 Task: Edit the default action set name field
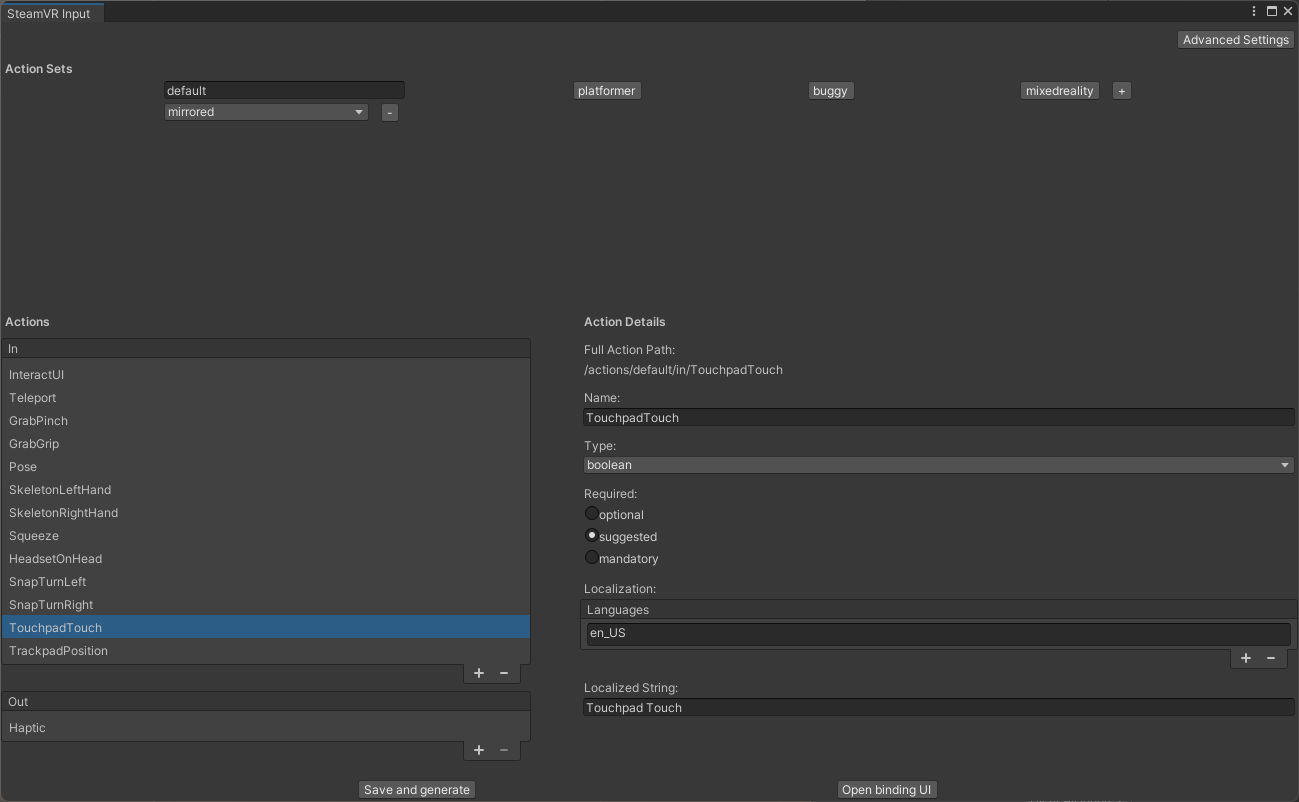(x=284, y=91)
